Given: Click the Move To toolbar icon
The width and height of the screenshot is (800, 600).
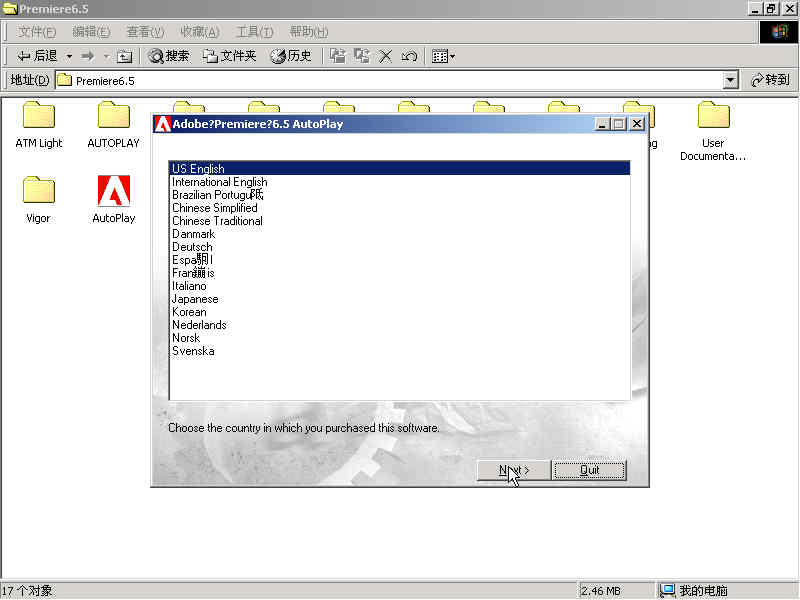Looking at the screenshot, I should [337, 56].
